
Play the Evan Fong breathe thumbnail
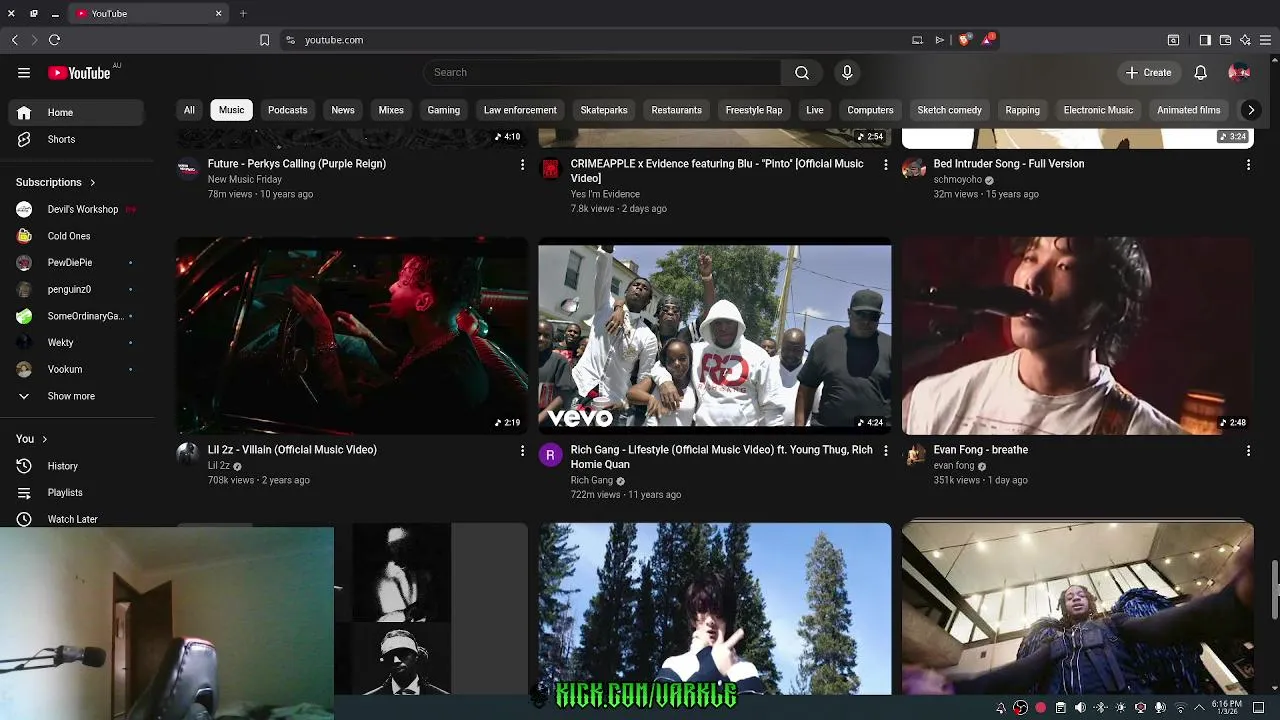[1078, 336]
